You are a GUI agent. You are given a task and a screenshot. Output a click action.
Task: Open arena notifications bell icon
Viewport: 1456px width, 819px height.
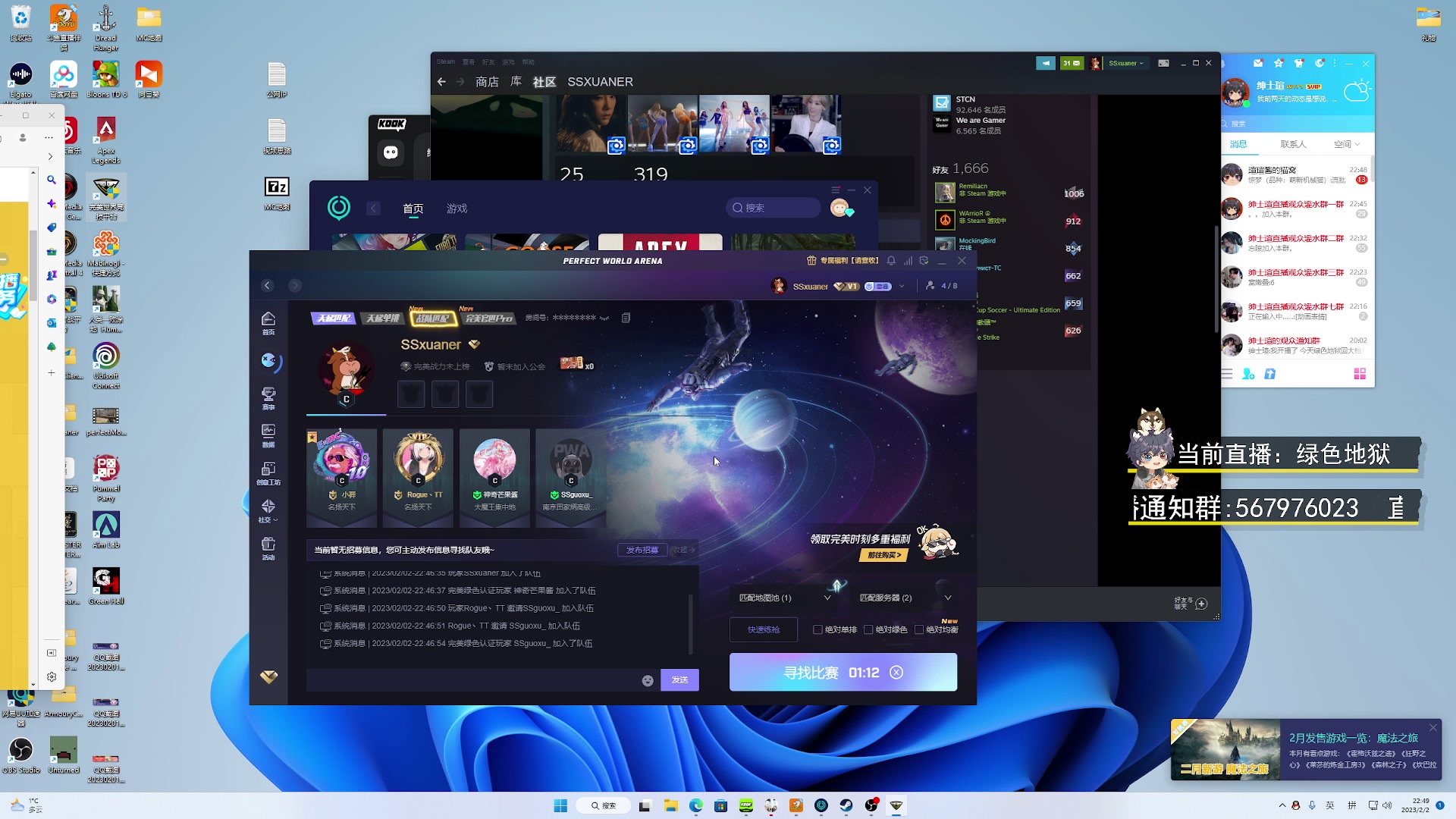tap(891, 261)
